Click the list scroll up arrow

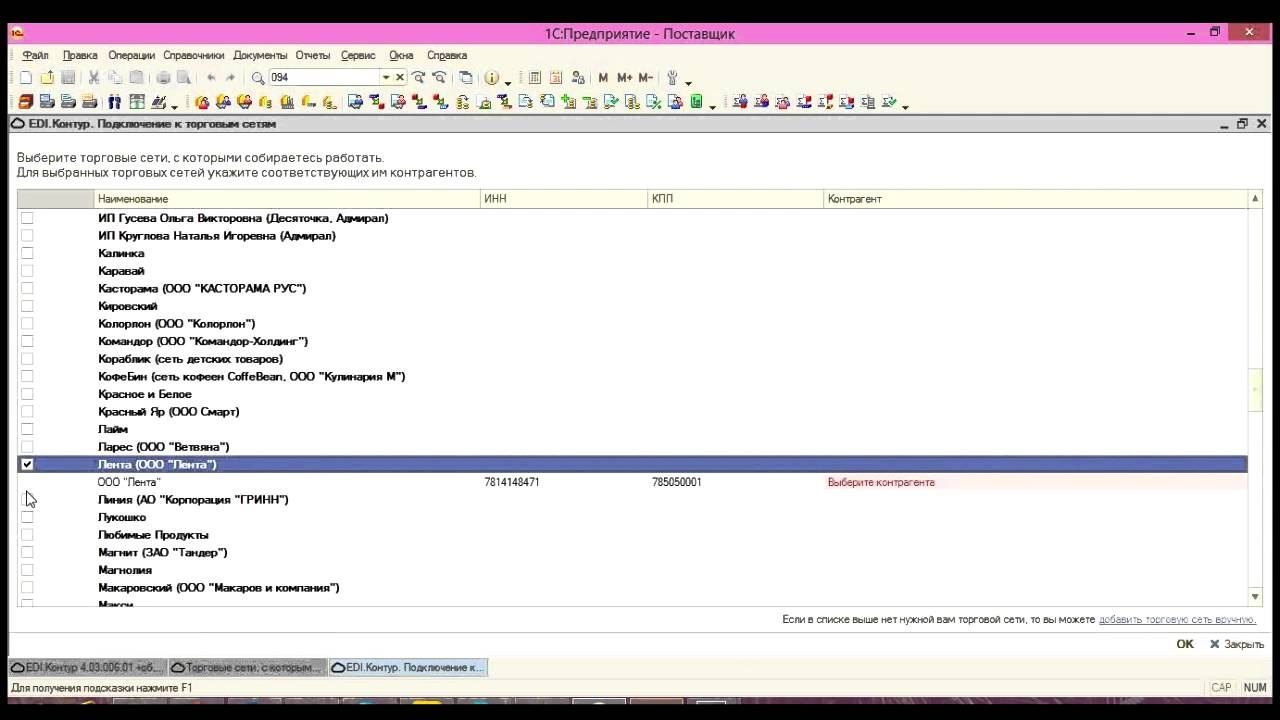pyautogui.click(x=1256, y=199)
